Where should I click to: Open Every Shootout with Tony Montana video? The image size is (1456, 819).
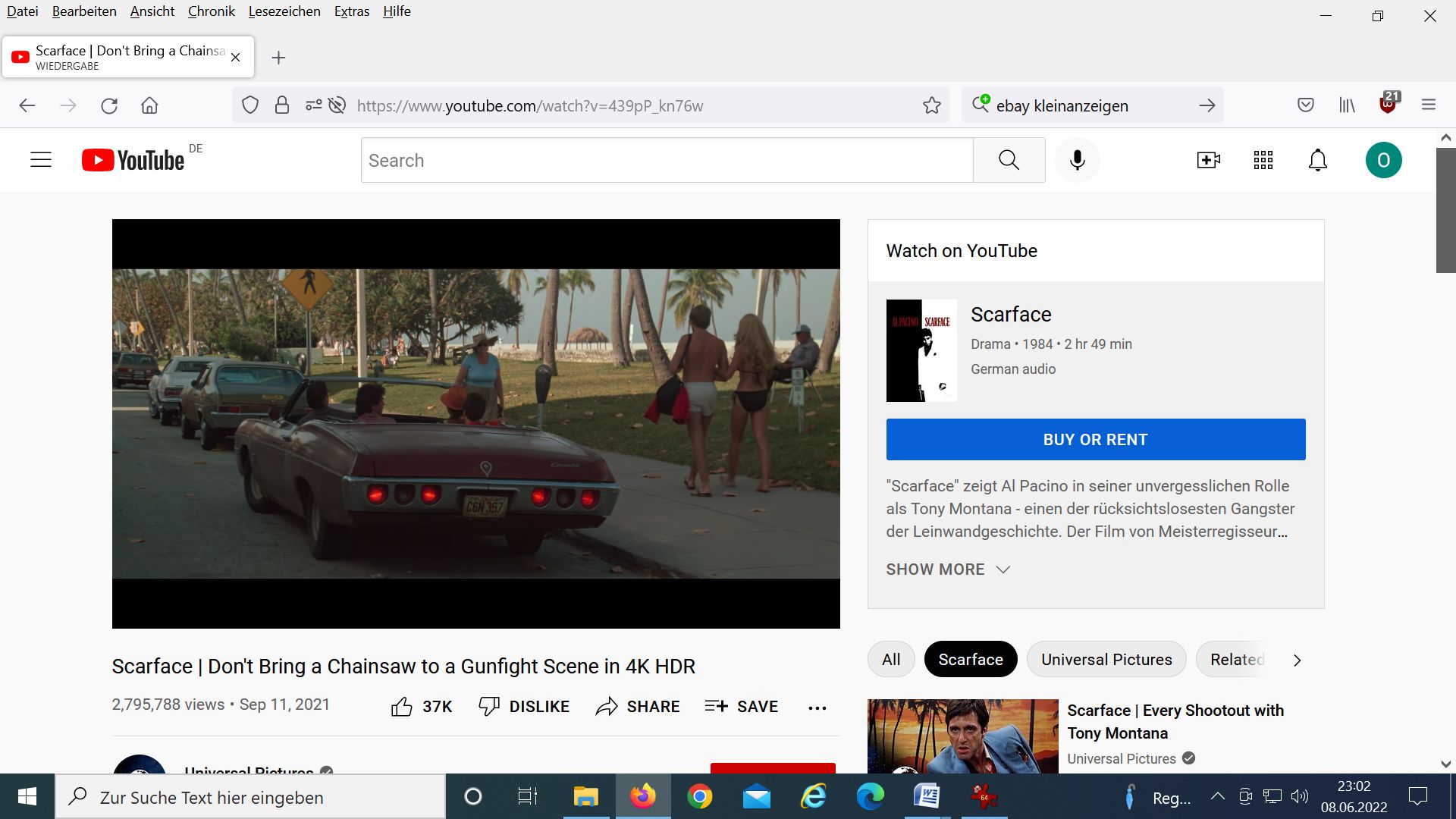point(1175,722)
